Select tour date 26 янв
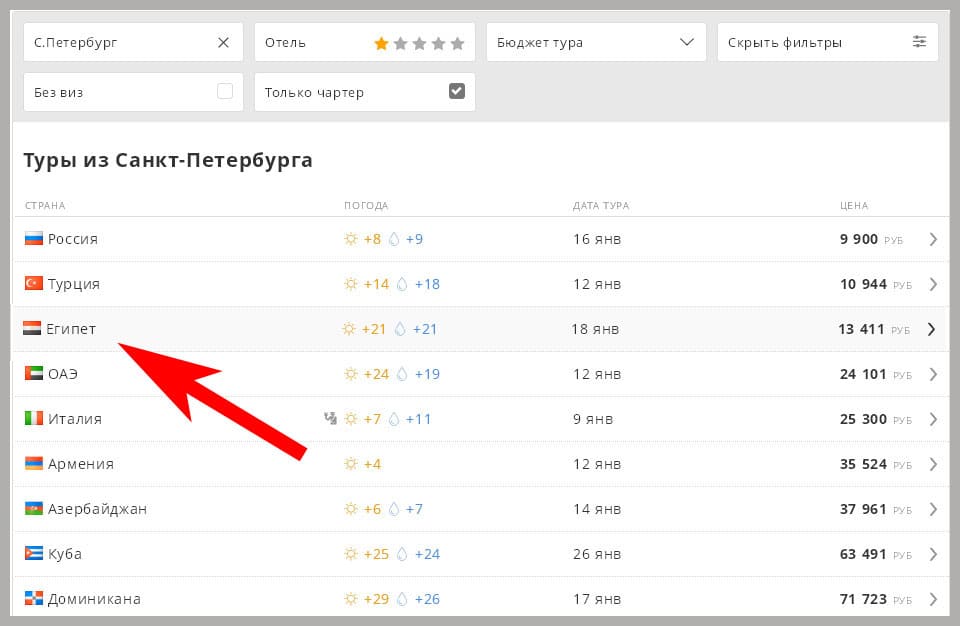960x626 pixels. coord(597,554)
